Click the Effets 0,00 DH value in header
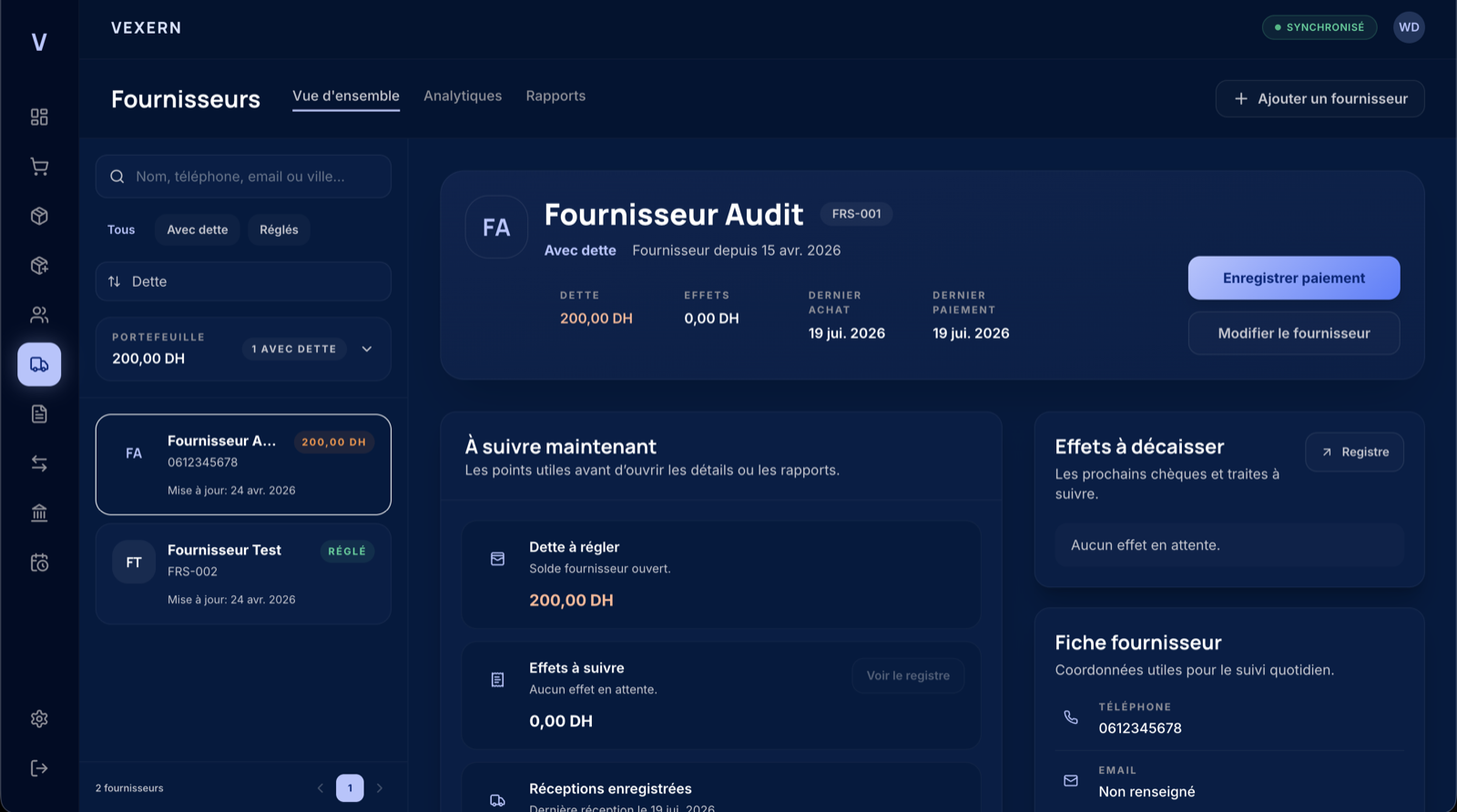Viewport: 1457px width, 812px height. point(711,319)
